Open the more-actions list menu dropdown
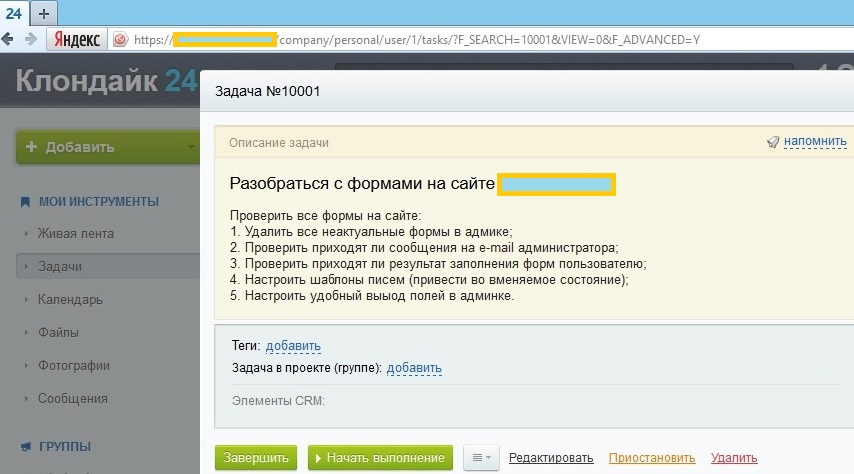Screen dimensions: 854x474 [x=481, y=458]
